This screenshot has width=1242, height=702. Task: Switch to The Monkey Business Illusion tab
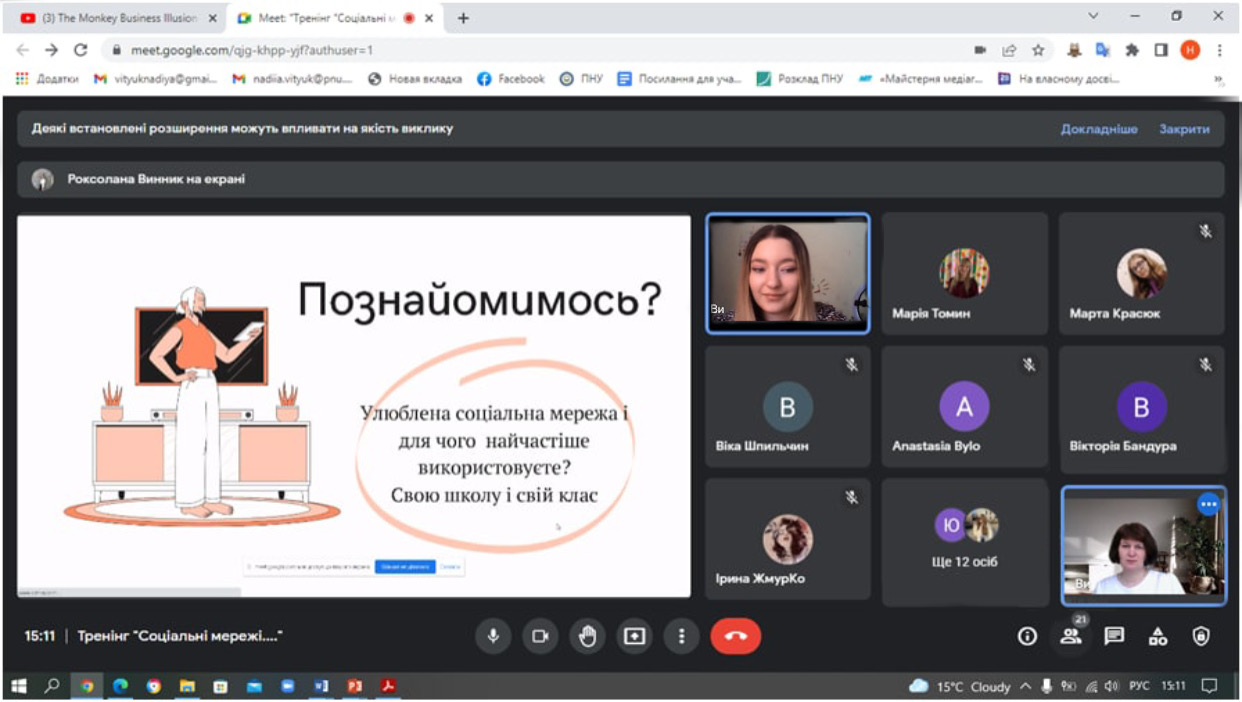pos(118,18)
